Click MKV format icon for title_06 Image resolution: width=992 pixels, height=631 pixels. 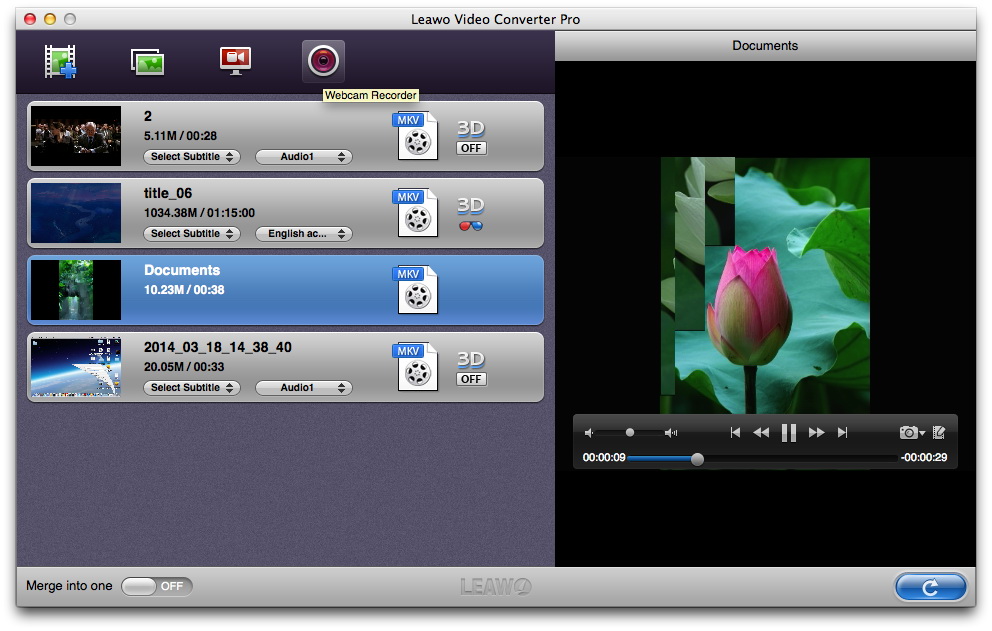pyautogui.click(x=416, y=213)
